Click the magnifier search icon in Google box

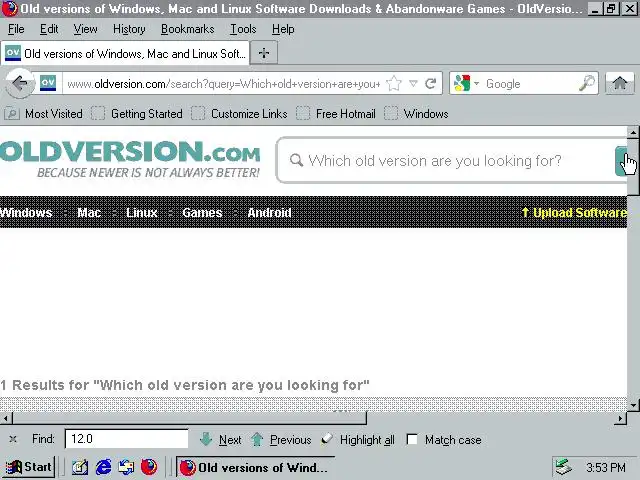(x=587, y=84)
